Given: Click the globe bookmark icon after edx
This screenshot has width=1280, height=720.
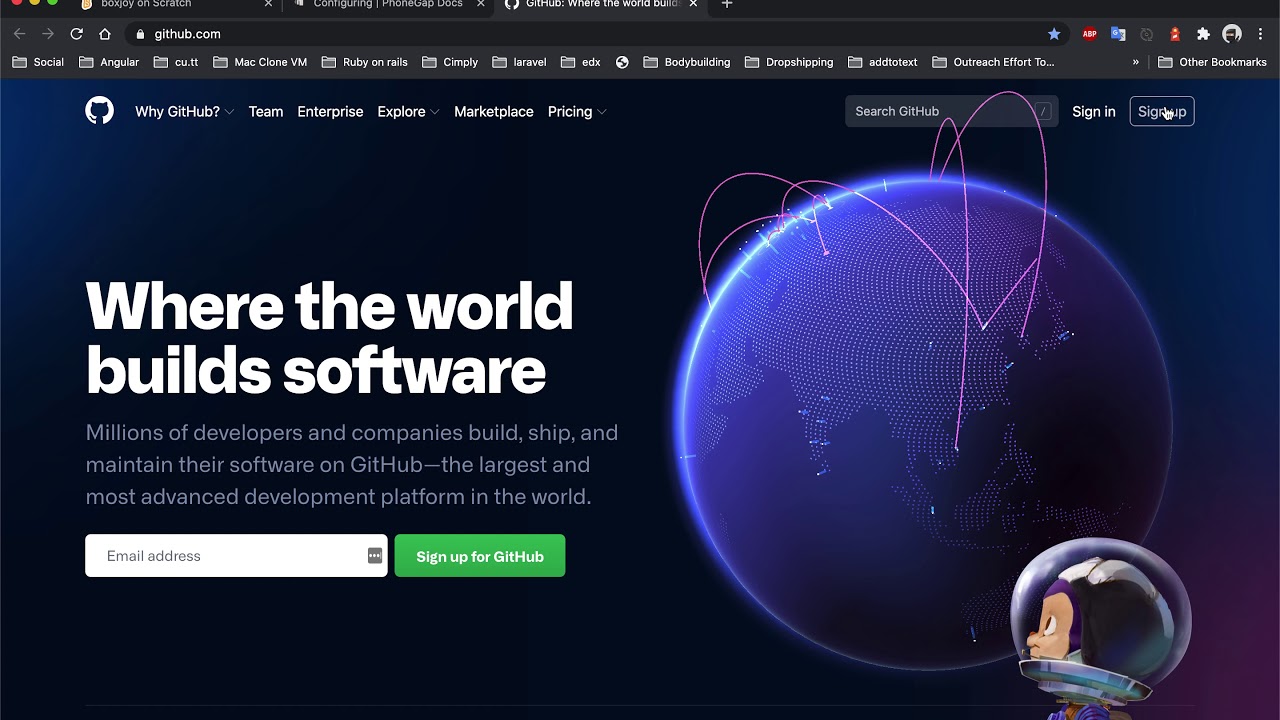Looking at the screenshot, I should 622,62.
